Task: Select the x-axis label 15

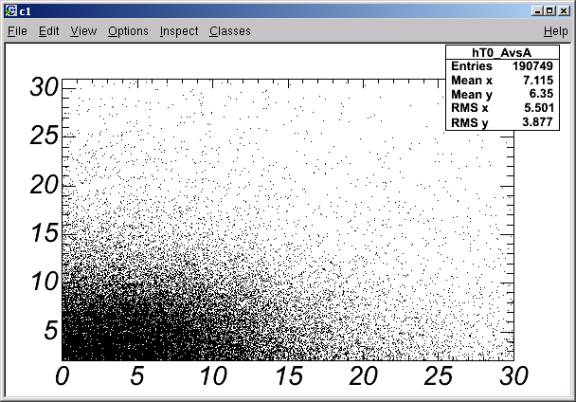Action: (x=289, y=376)
